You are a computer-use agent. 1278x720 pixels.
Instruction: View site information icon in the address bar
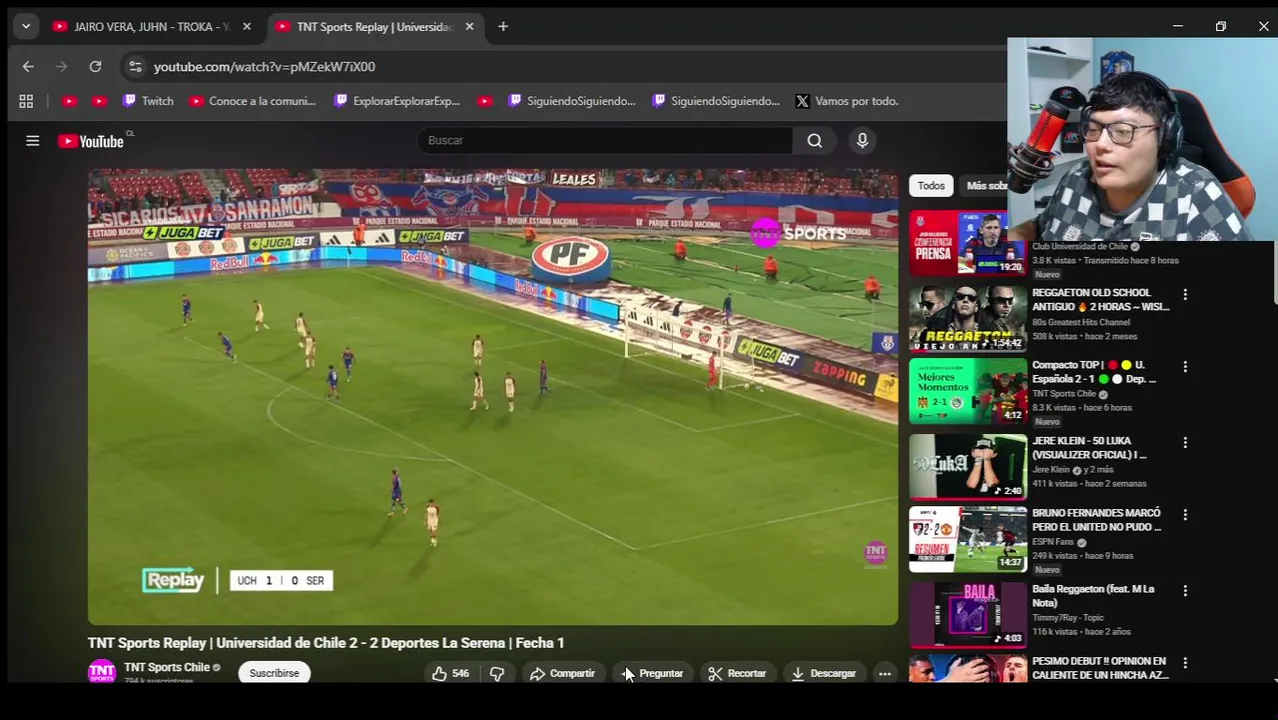point(135,66)
